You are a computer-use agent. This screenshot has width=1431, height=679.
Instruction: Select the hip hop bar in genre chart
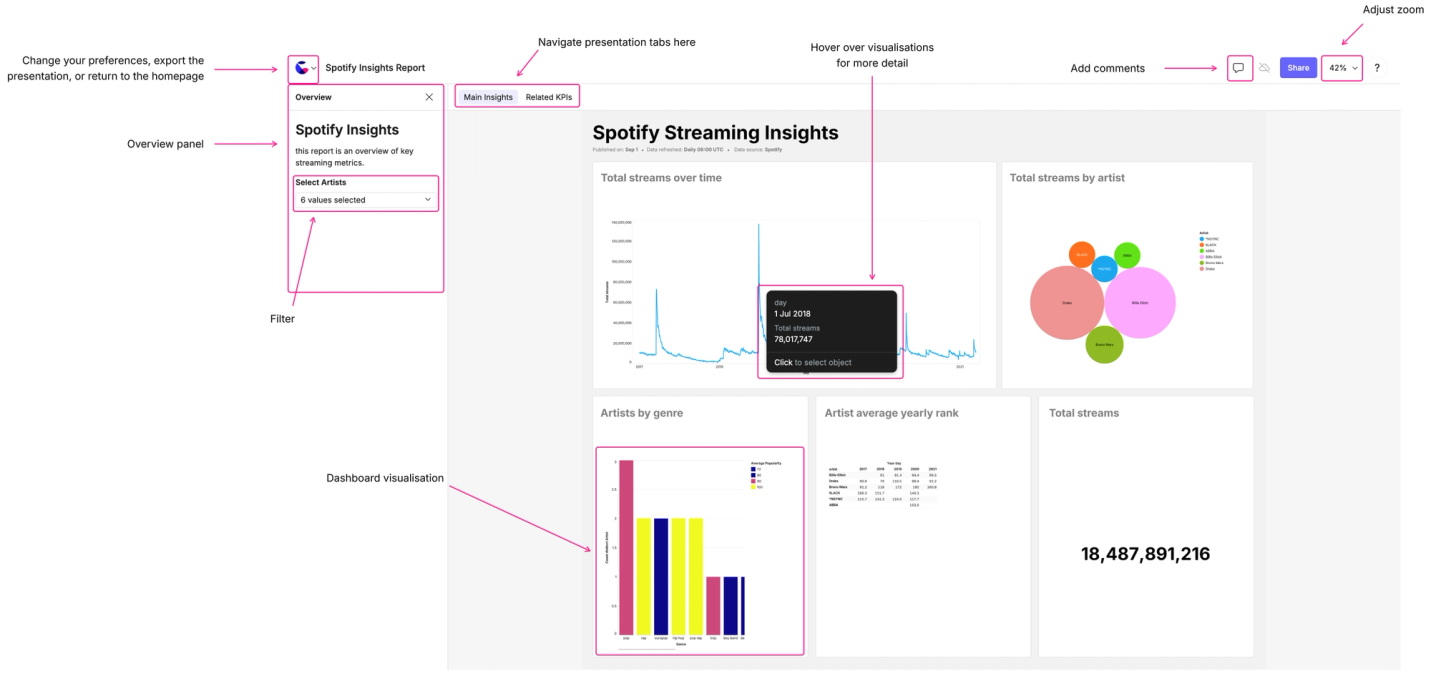click(678, 576)
